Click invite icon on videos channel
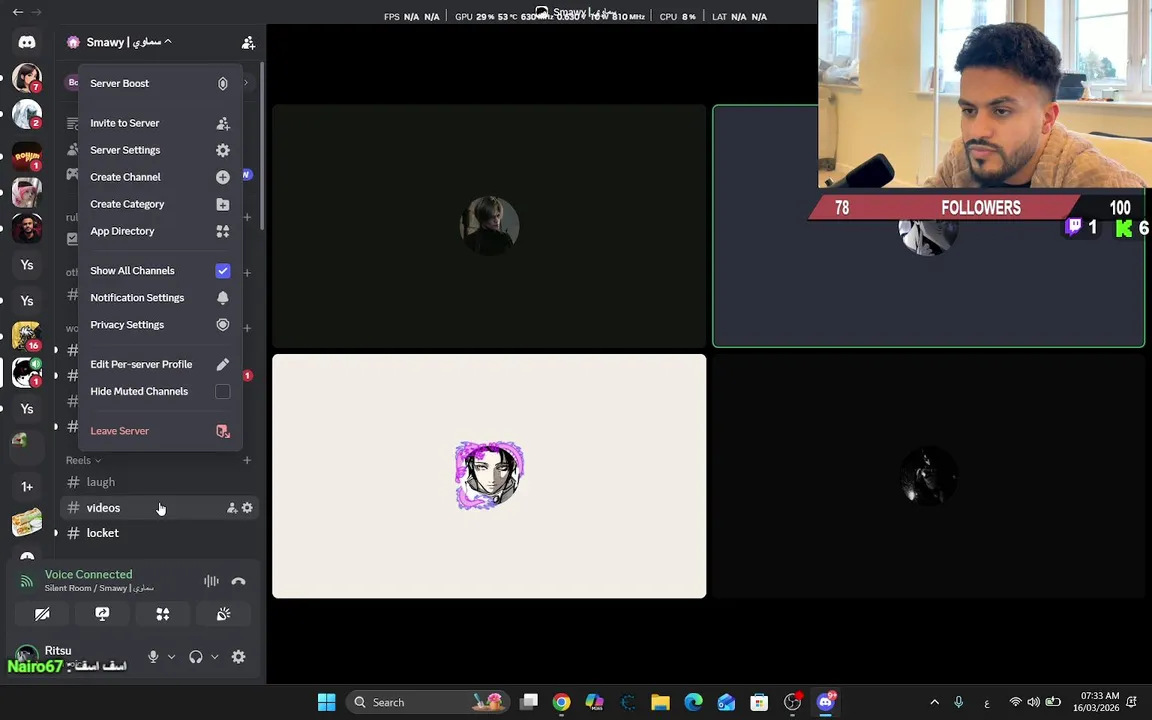This screenshot has height=720, width=1152. 231,508
